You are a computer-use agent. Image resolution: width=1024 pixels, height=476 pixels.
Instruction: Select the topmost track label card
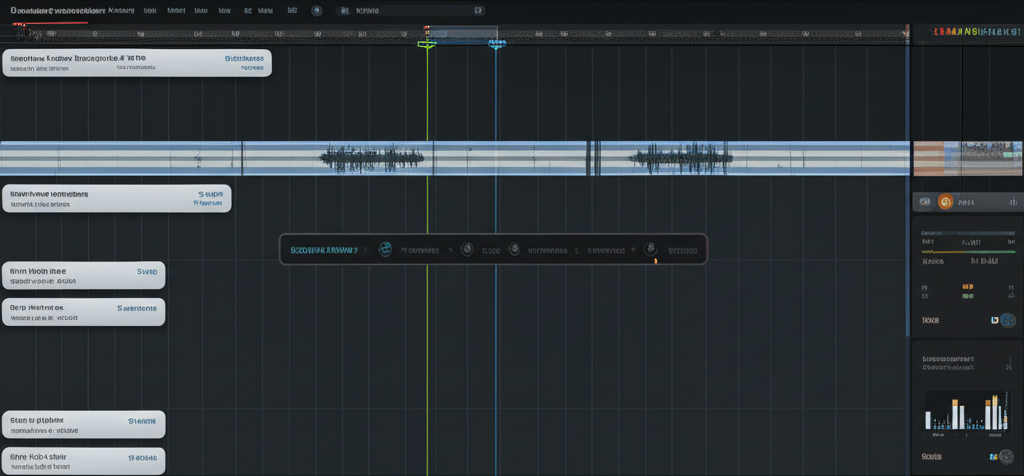[136, 64]
